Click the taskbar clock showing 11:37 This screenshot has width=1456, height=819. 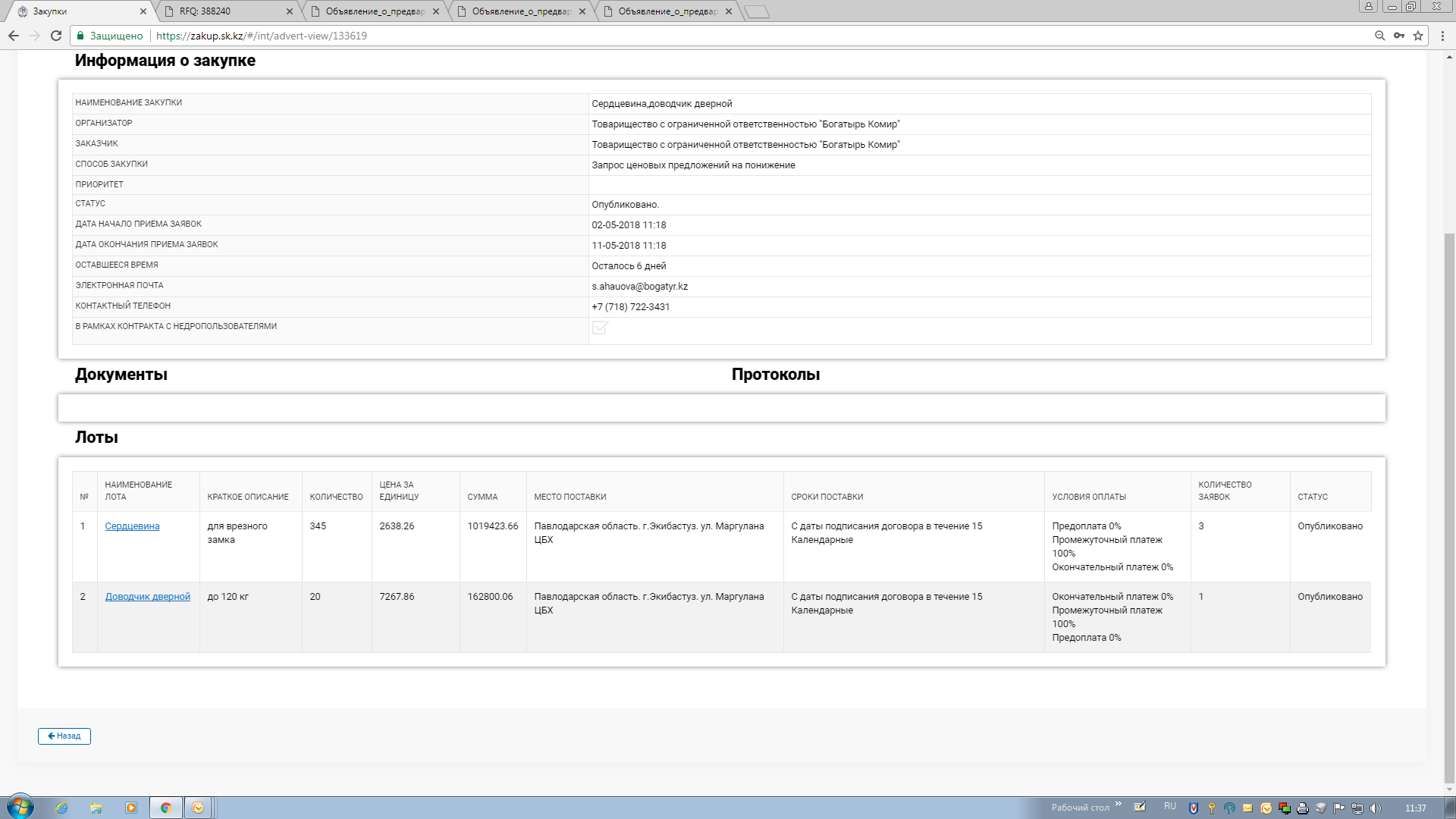coord(1415,808)
